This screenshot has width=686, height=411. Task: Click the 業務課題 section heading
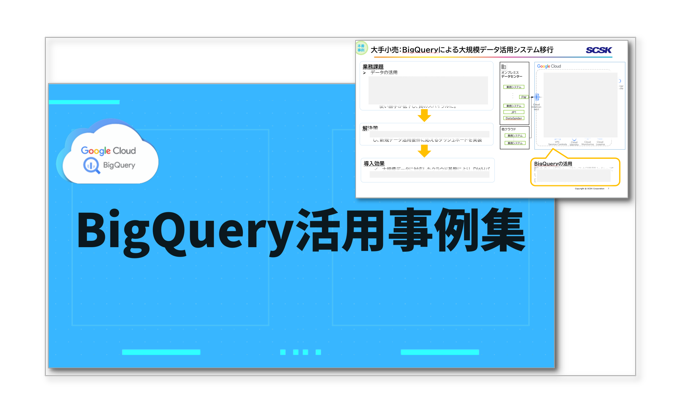(373, 67)
